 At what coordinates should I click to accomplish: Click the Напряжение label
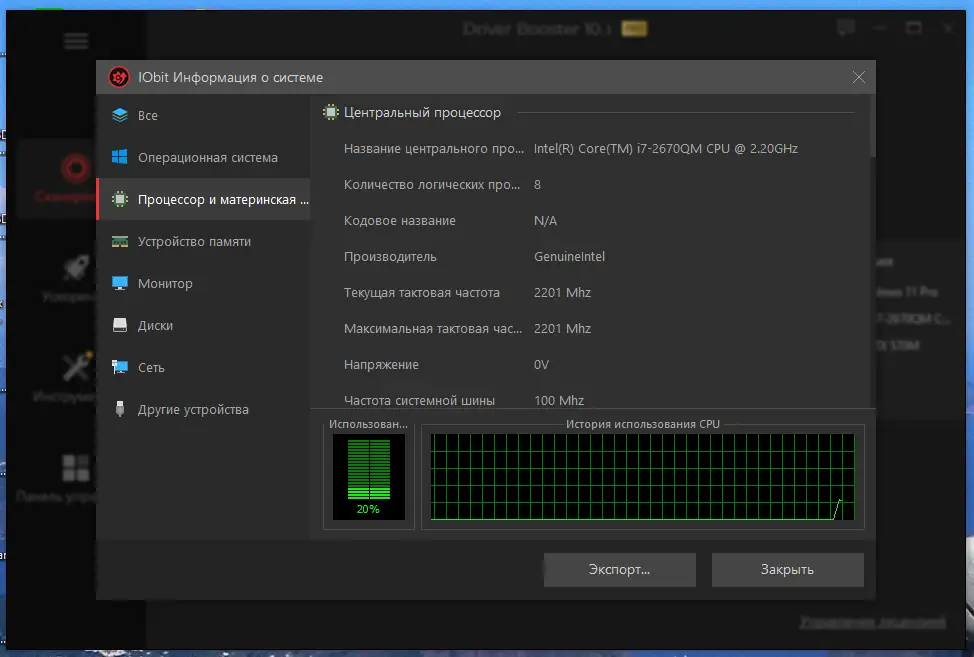click(x=381, y=365)
